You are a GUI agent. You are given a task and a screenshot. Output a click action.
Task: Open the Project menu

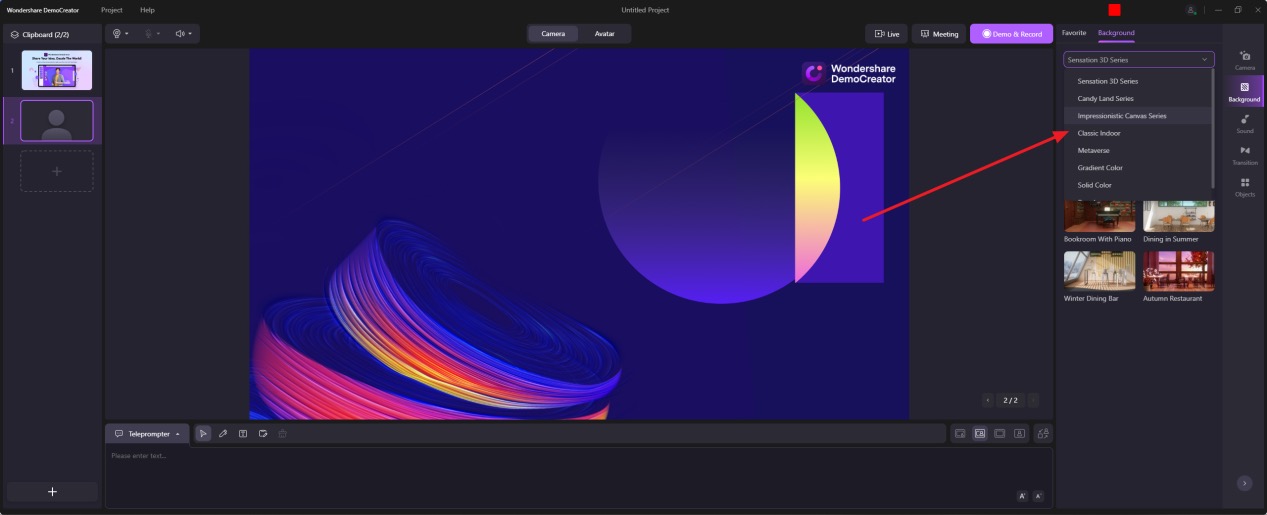point(112,10)
